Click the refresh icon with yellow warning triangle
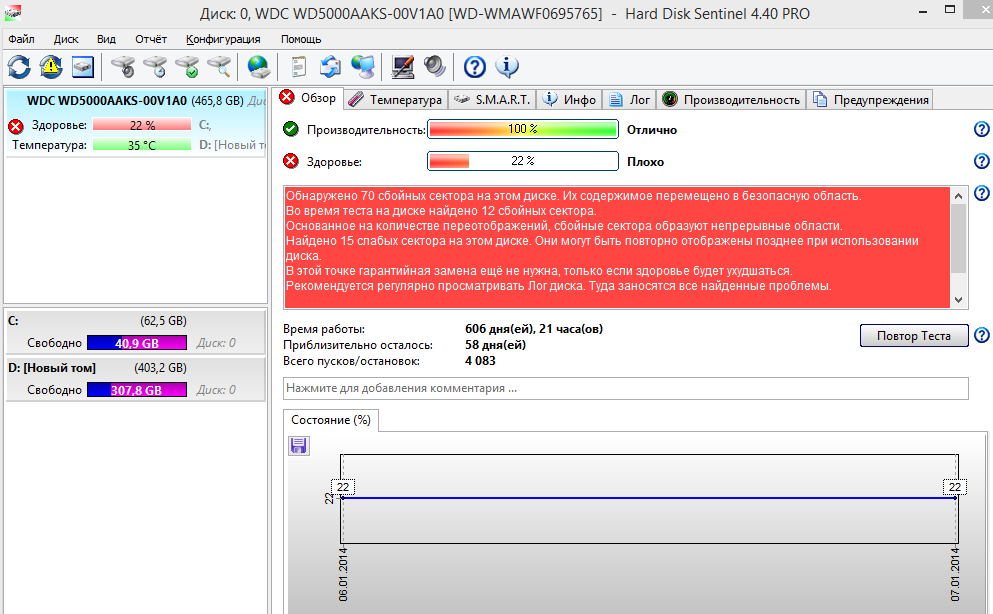993x614 pixels. click(51, 66)
